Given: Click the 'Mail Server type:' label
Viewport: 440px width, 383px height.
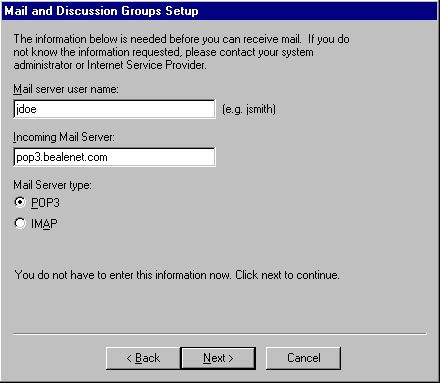Looking at the screenshot, I should (x=52, y=185).
